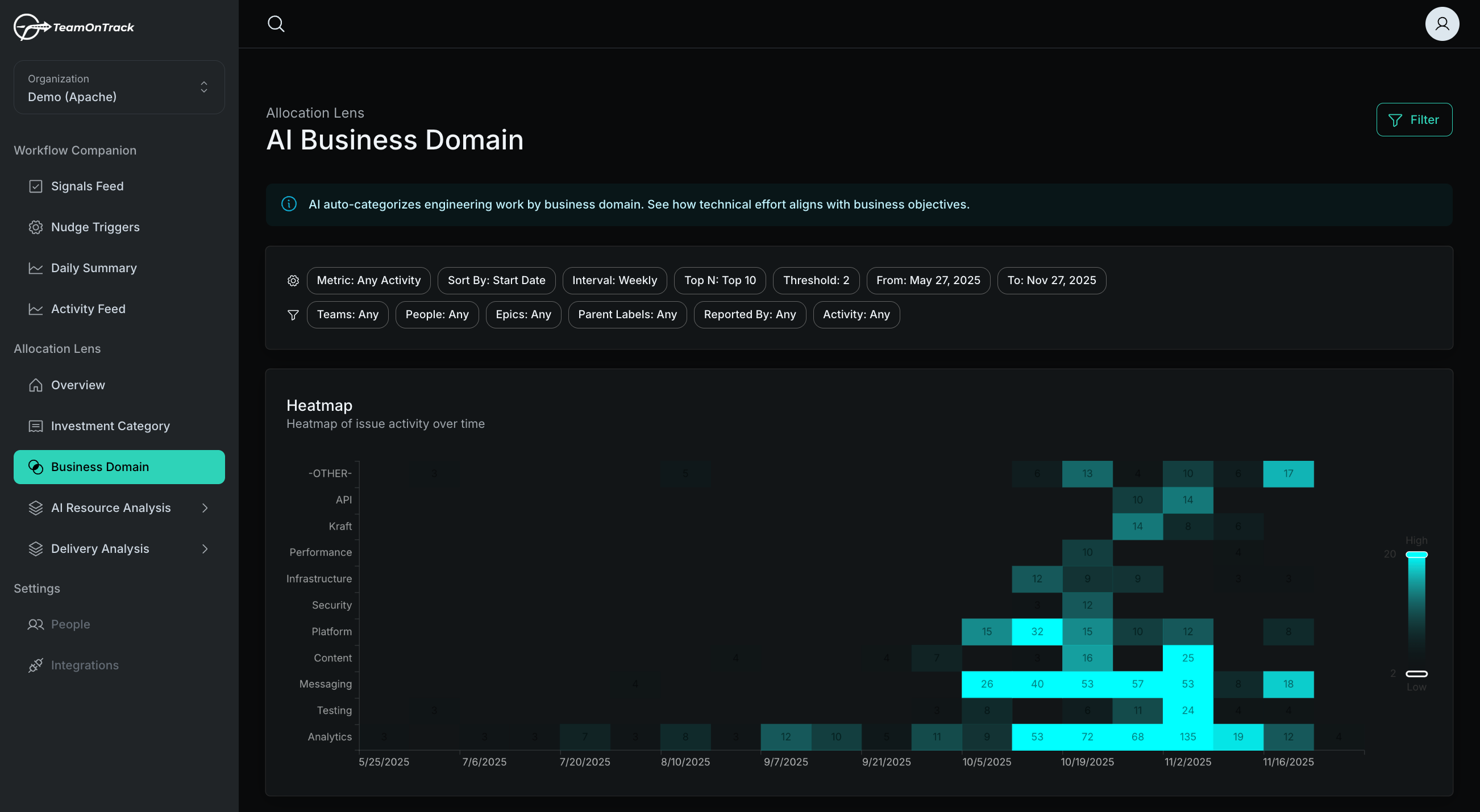This screenshot has width=1480, height=812.
Task: Select Signals Feed in the sidebar
Action: pos(87,185)
